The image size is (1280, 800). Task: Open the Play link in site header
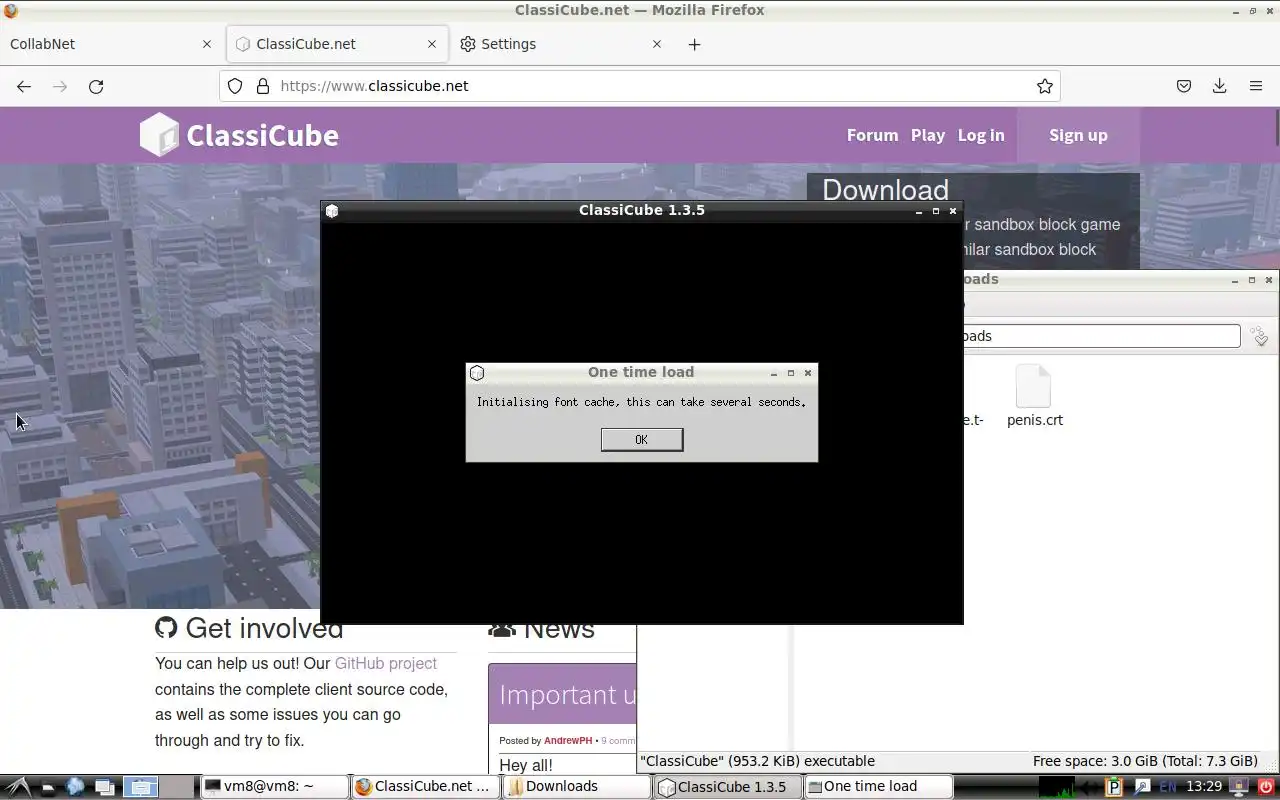coord(928,135)
